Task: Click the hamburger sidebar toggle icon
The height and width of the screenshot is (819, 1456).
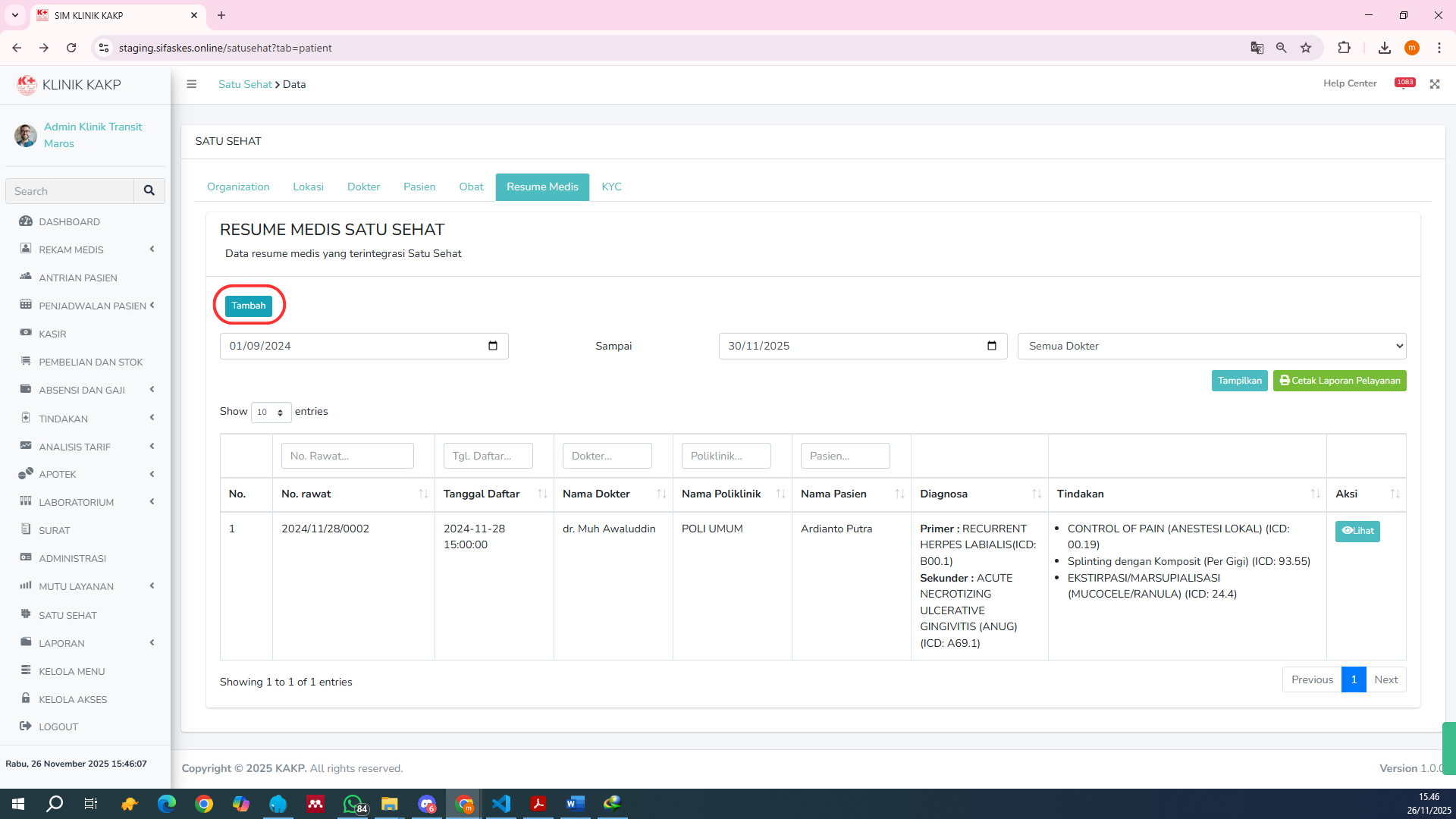Action: pos(191,84)
